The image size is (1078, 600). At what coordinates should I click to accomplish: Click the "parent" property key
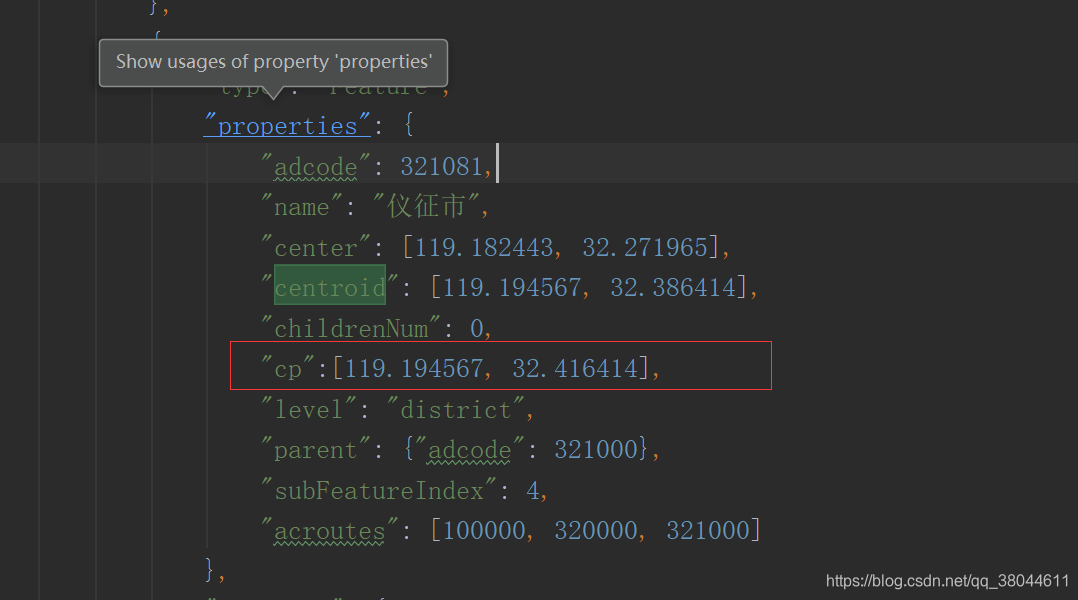point(316,450)
